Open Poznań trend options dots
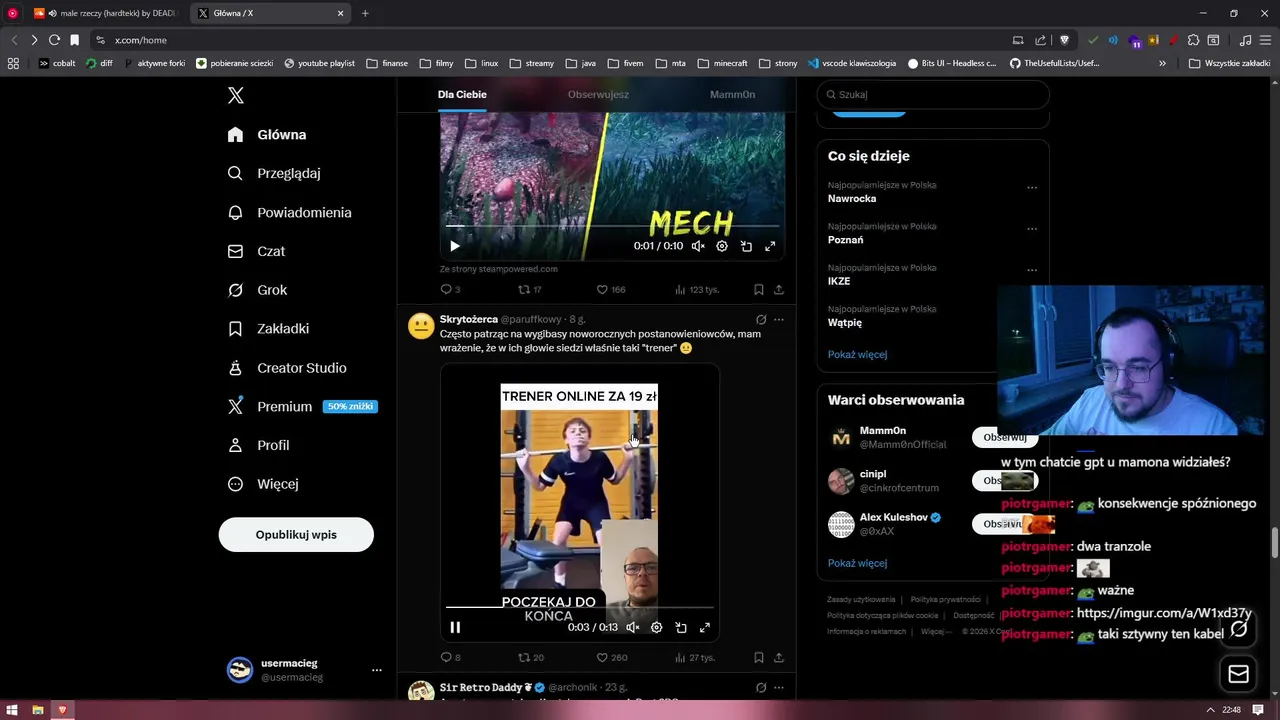This screenshot has width=1280, height=720. pos(1032,229)
